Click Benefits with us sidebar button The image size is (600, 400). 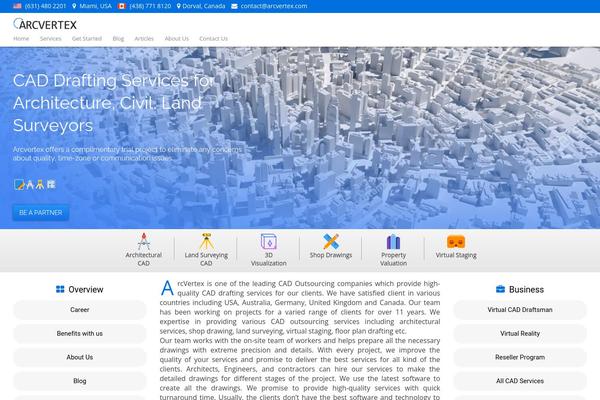pos(80,333)
